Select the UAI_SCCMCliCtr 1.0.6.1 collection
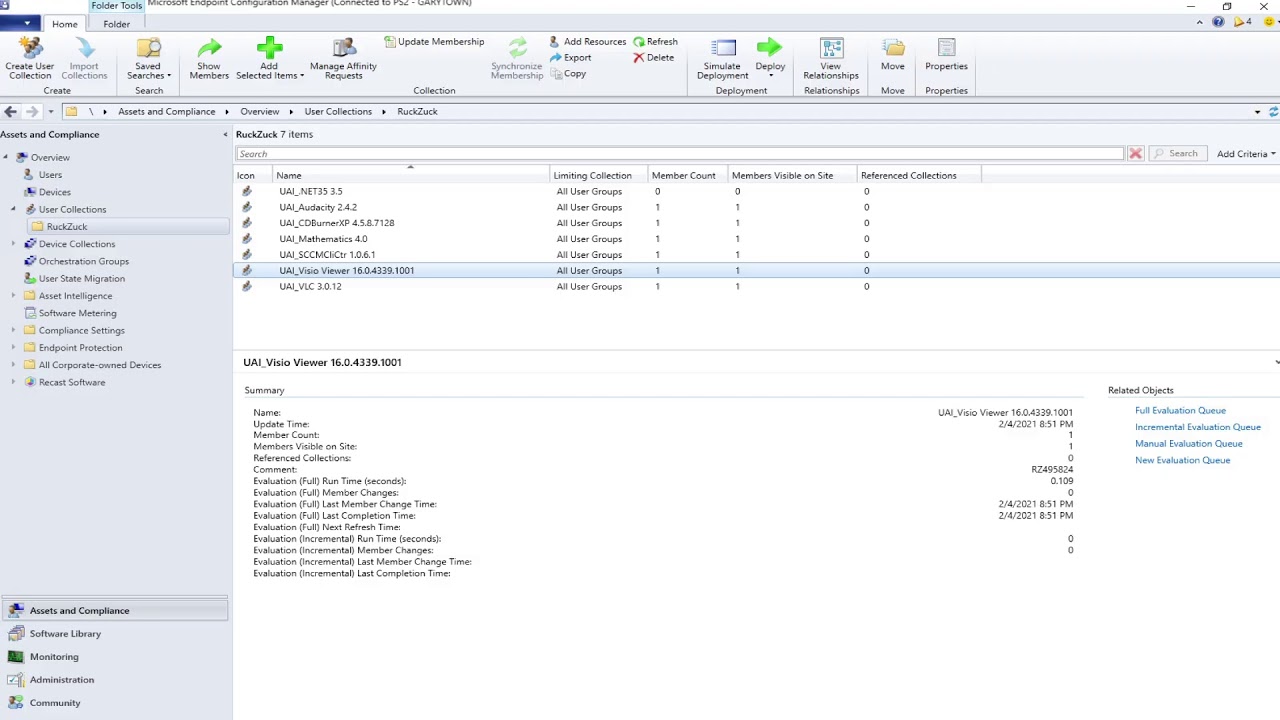This screenshot has height=720, width=1280. point(756,255)
